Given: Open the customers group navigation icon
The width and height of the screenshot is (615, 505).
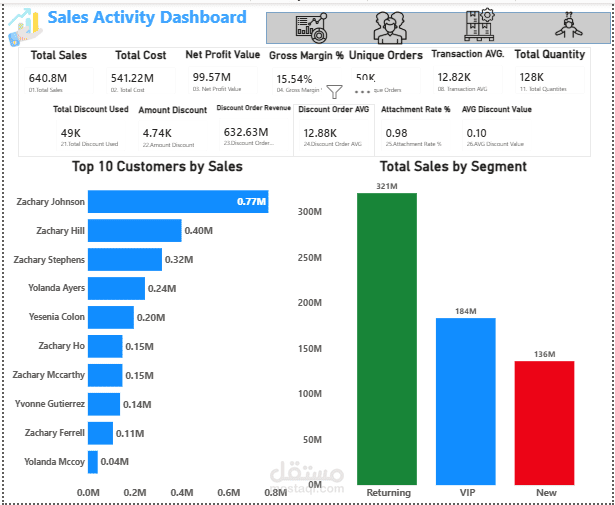Looking at the screenshot, I should click(388, 28).
